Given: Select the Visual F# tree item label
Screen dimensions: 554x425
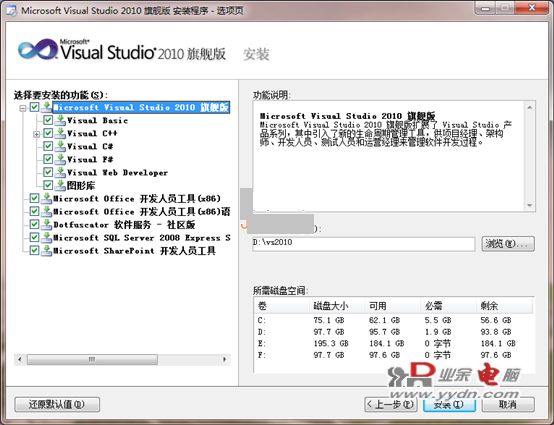Looking at the screenshot, I should [90, 160].
